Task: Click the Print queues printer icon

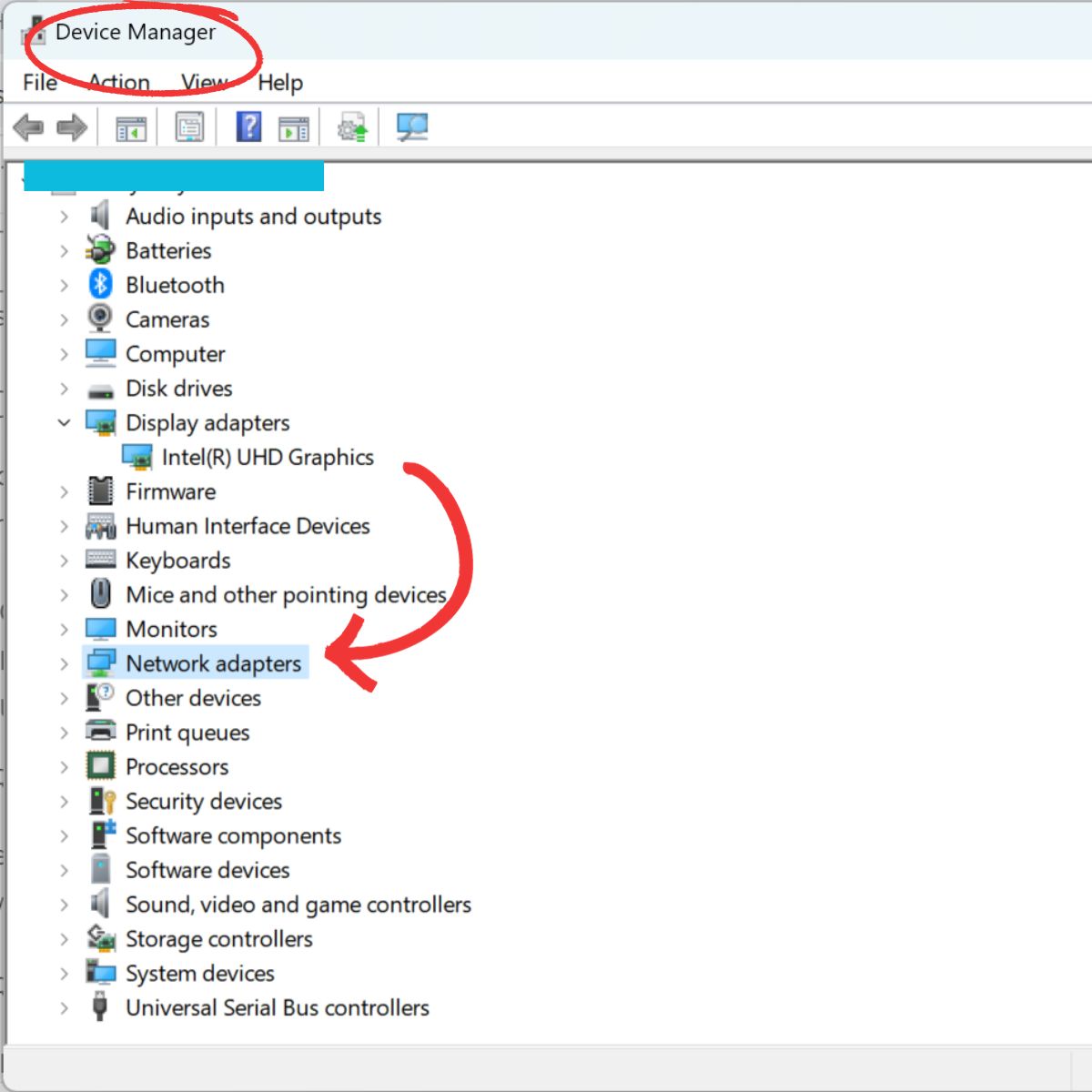Action: [100, 732]
